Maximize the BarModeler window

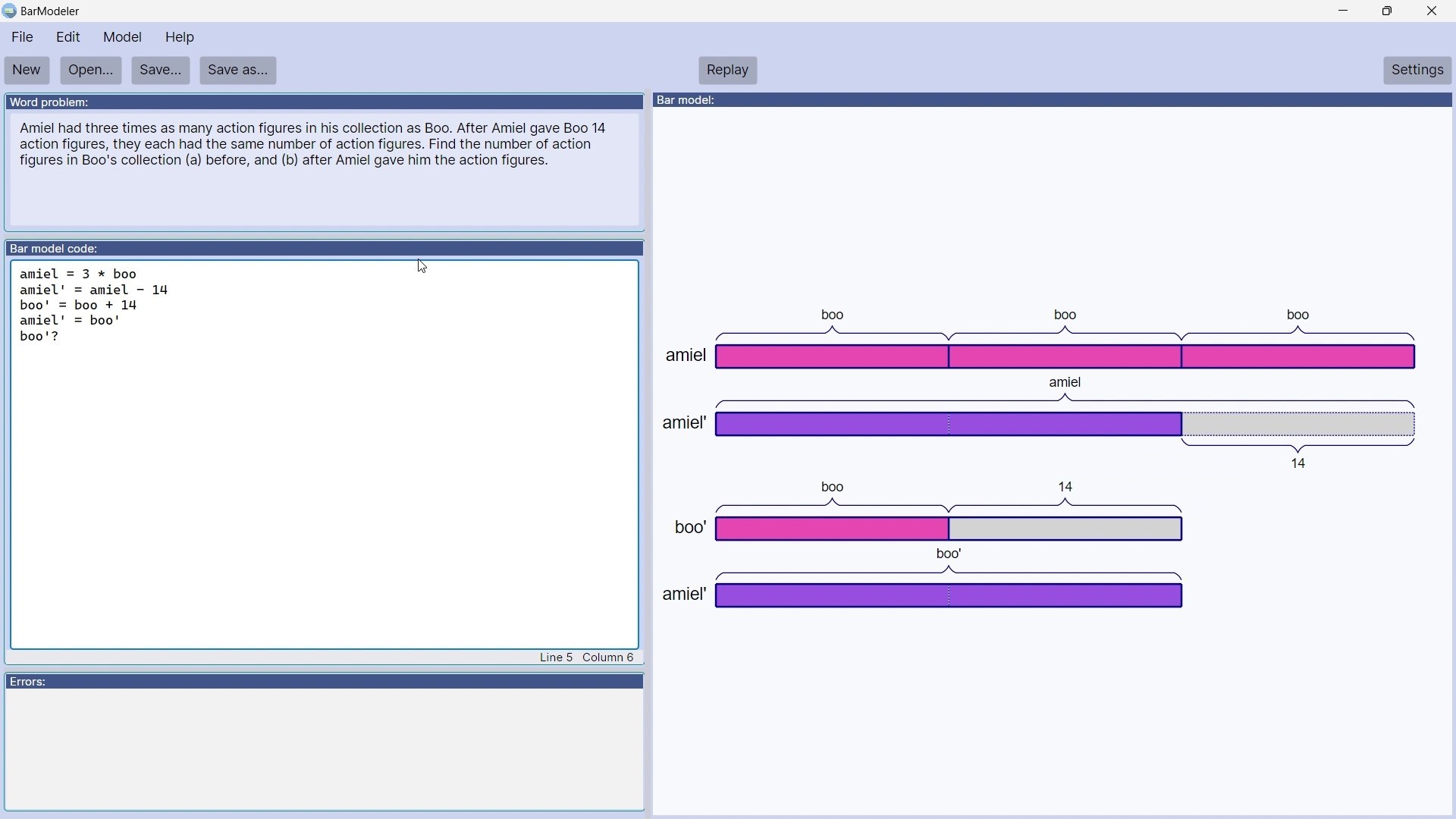[x=1388, y=11]
